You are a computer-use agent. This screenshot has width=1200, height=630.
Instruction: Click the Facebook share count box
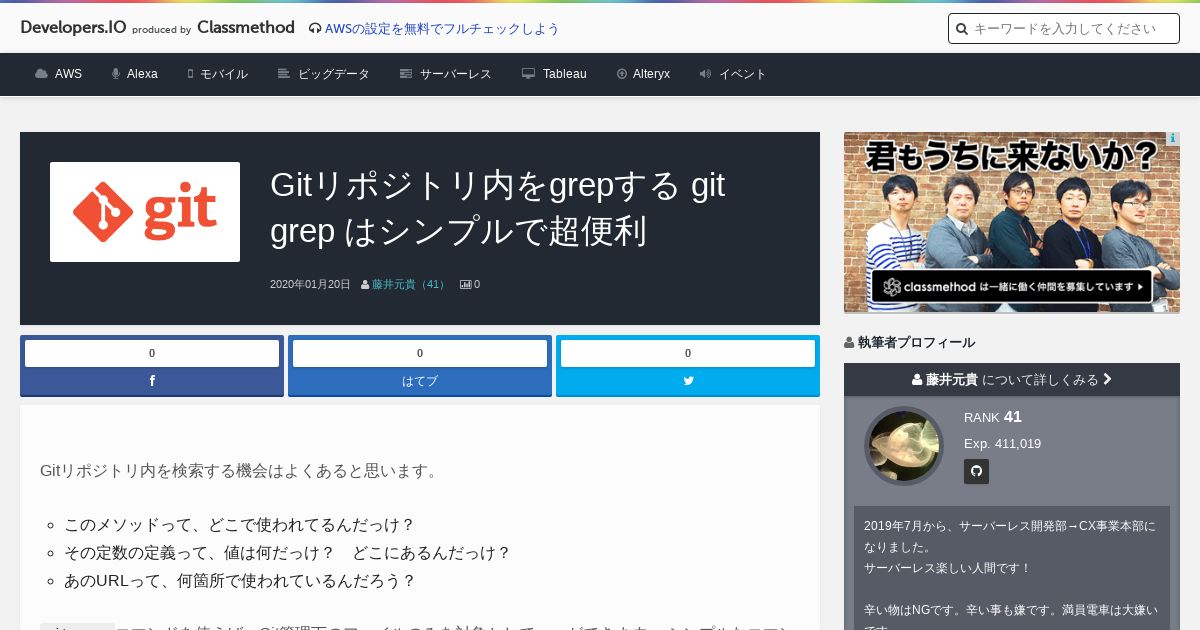click(152, 353)
